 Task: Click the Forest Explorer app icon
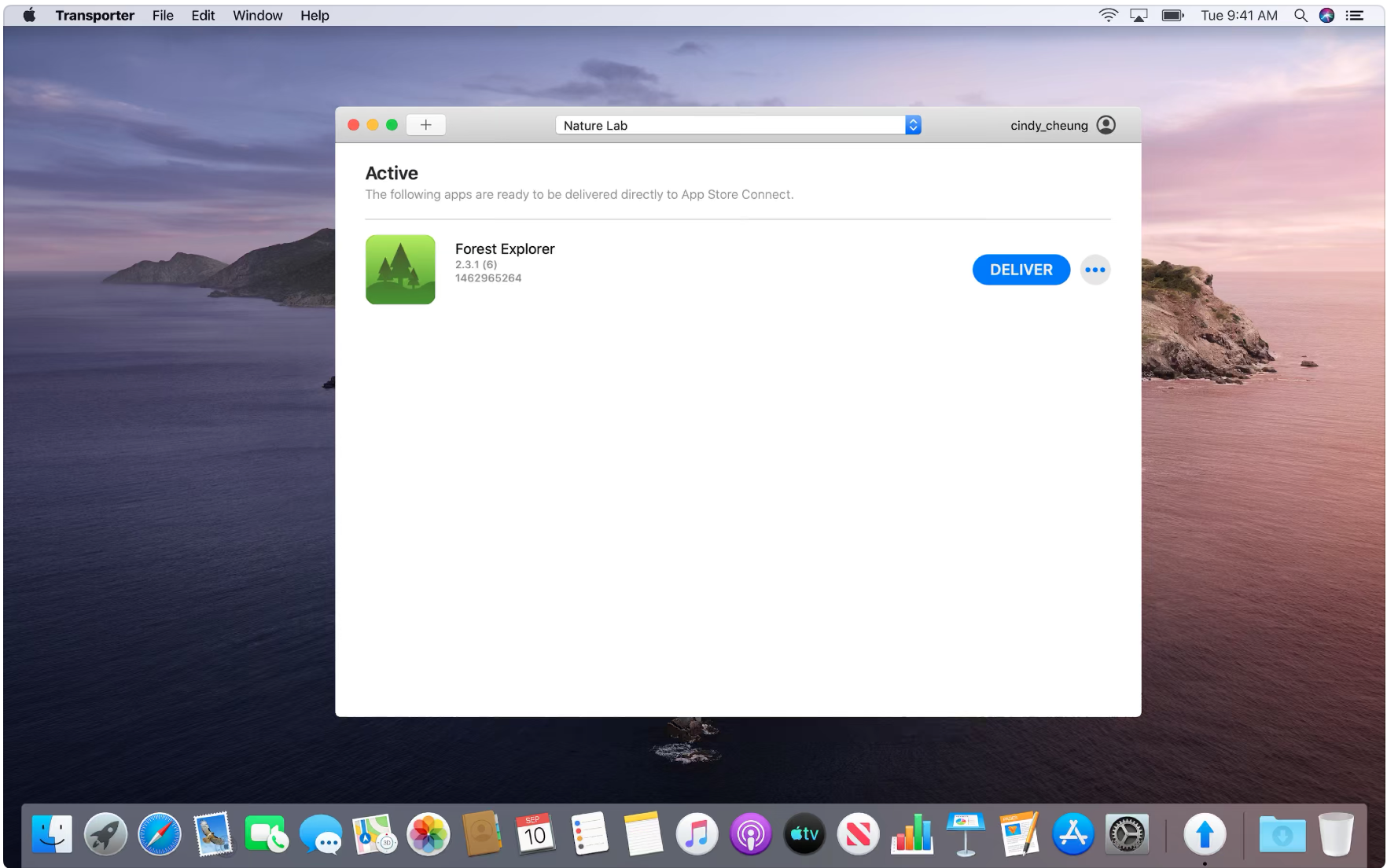pos(399,269)
